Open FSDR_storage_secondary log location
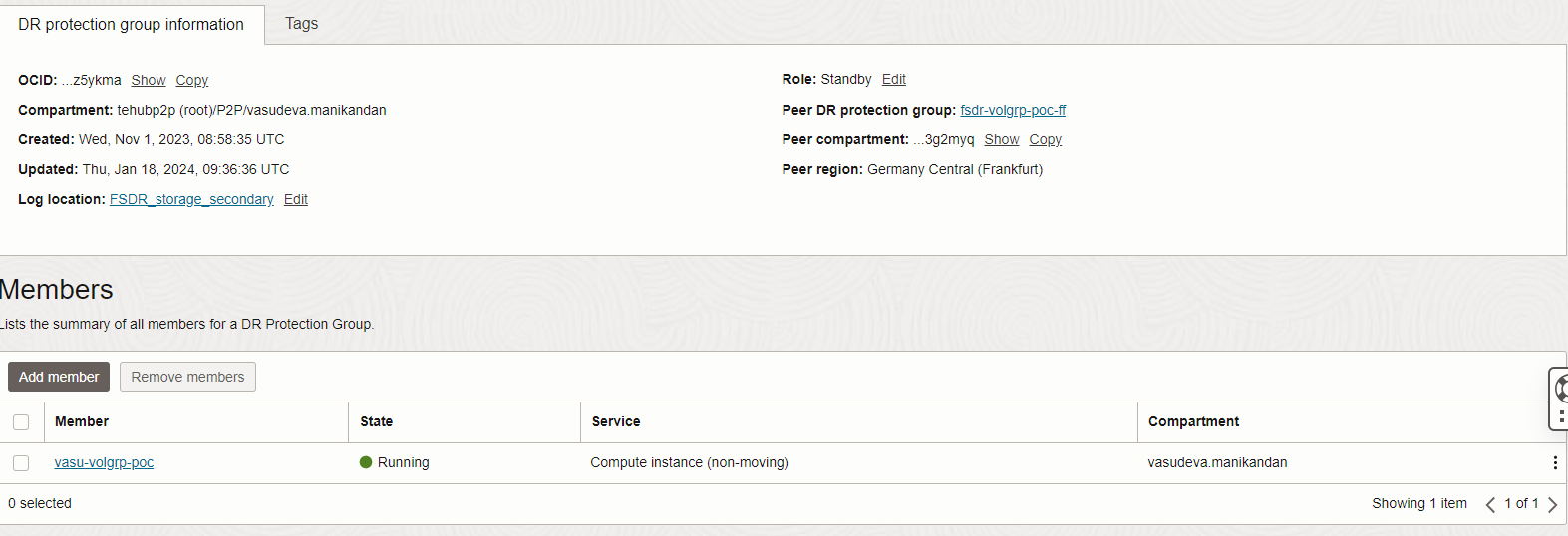Screen dimensions: 1568x536 coord(191,199)
